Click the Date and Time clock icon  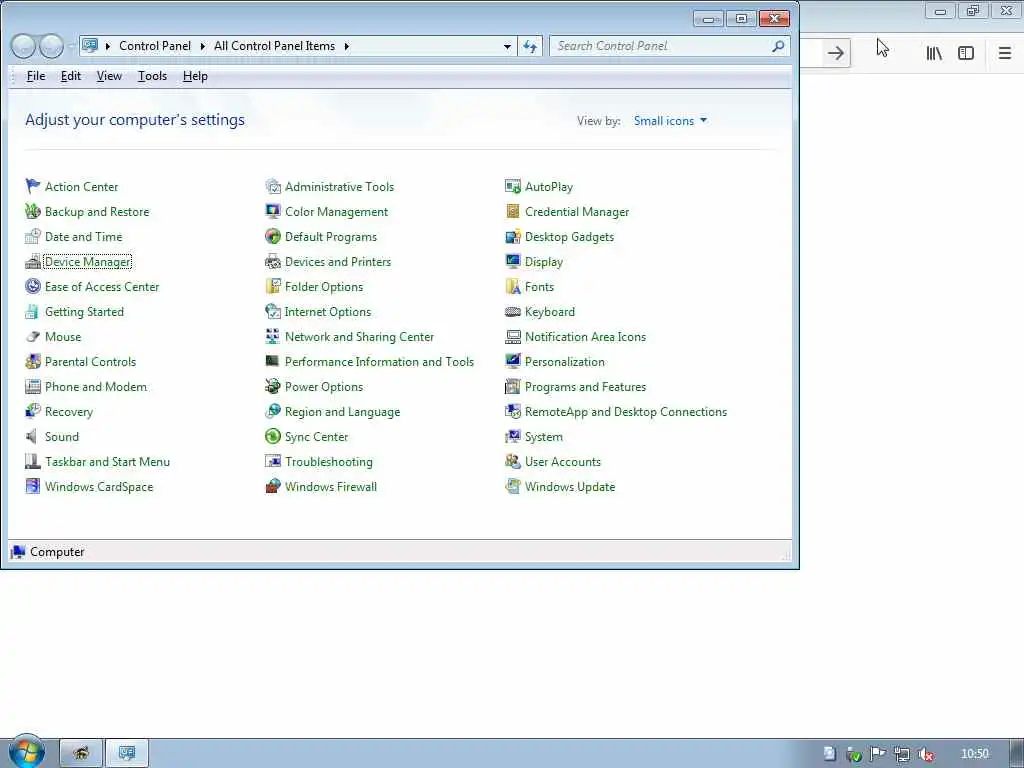(x=33, y=236)
